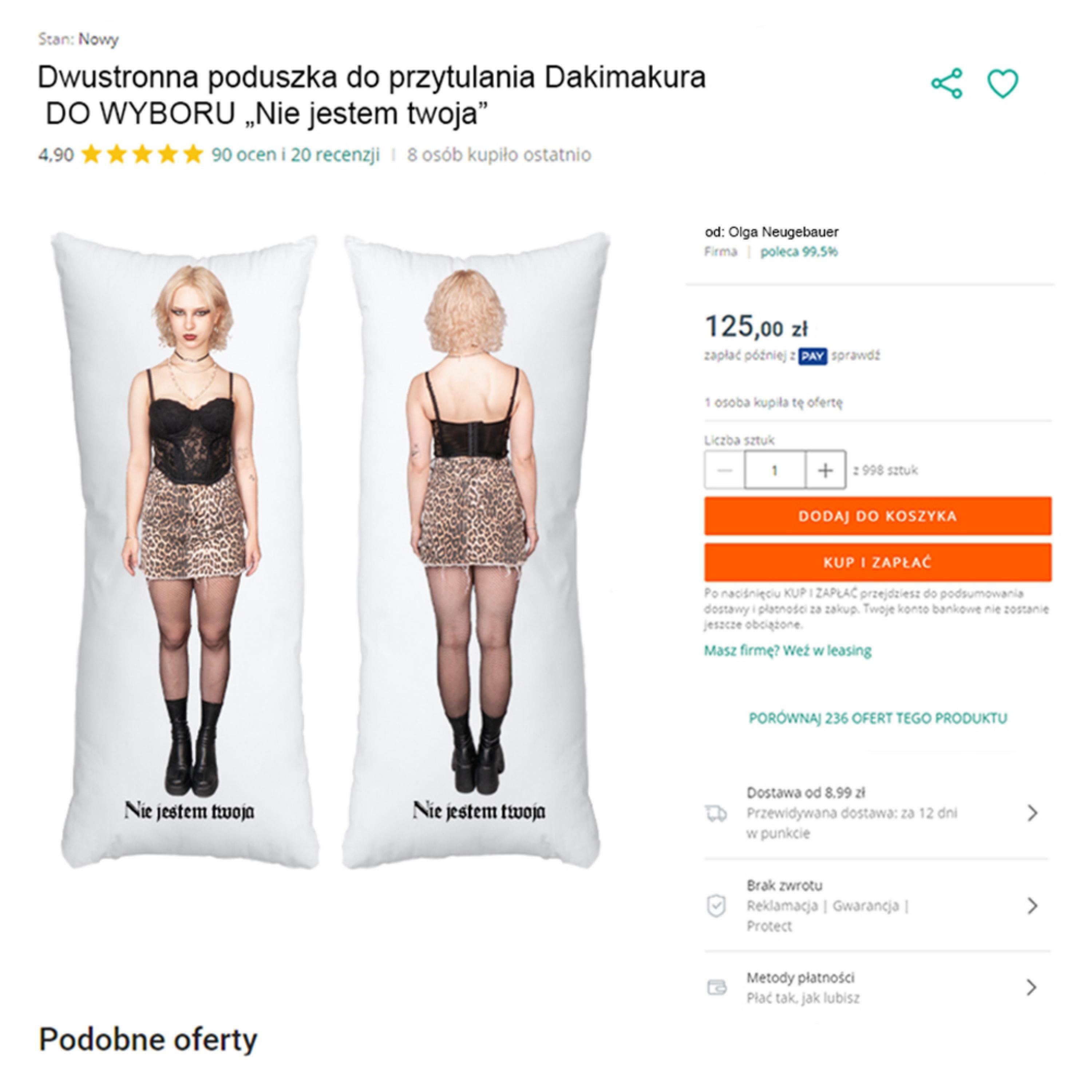
Task: Click the shield protection icon
Action: click(x=716, y=906)
